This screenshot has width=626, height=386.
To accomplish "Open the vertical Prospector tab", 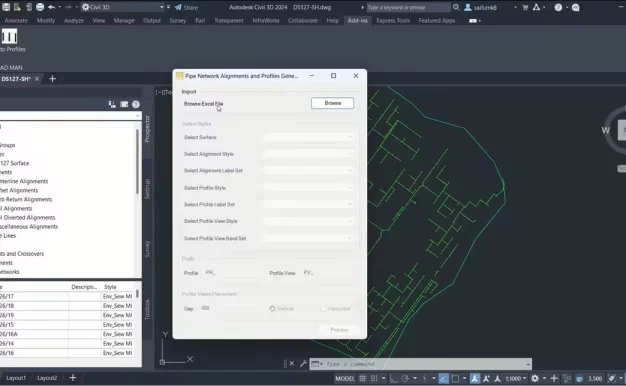I will click(147, 129).
